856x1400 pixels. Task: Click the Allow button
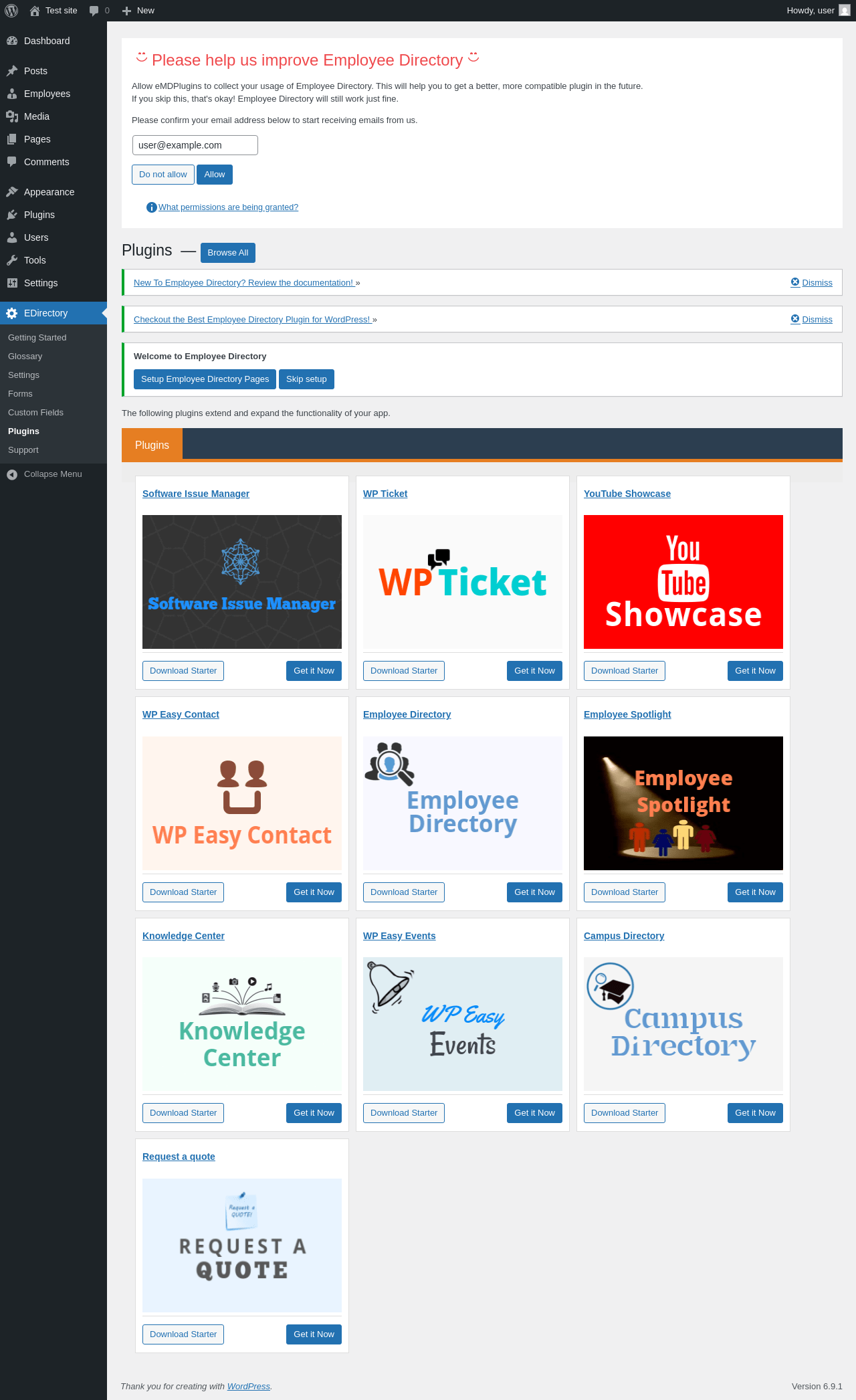tap(215, 175)
